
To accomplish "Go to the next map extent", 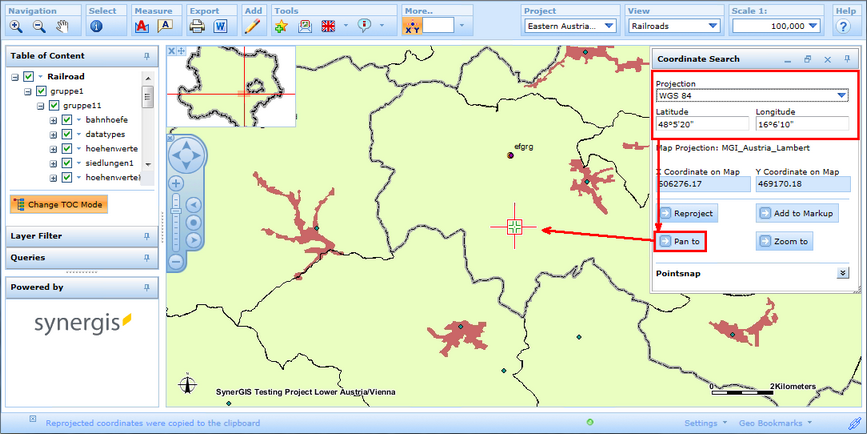I will (x=194, y=240).
